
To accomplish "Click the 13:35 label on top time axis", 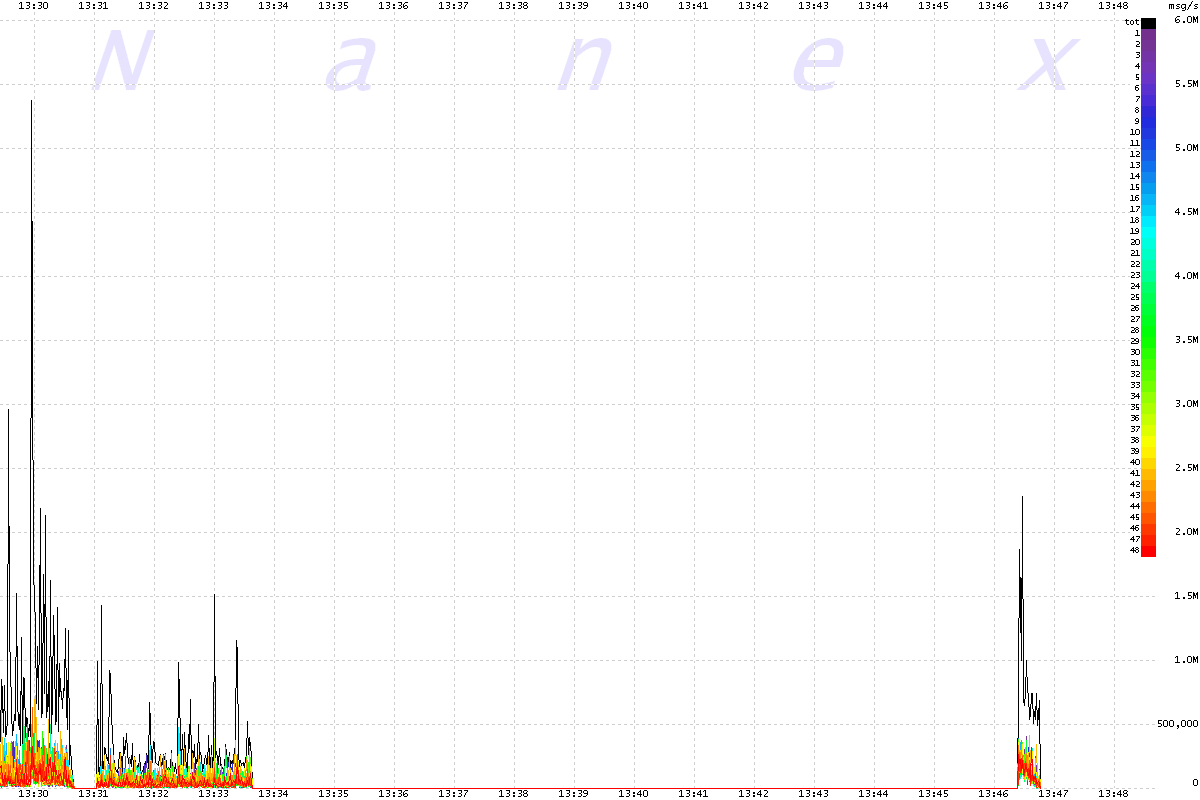I will pos(333,6).
